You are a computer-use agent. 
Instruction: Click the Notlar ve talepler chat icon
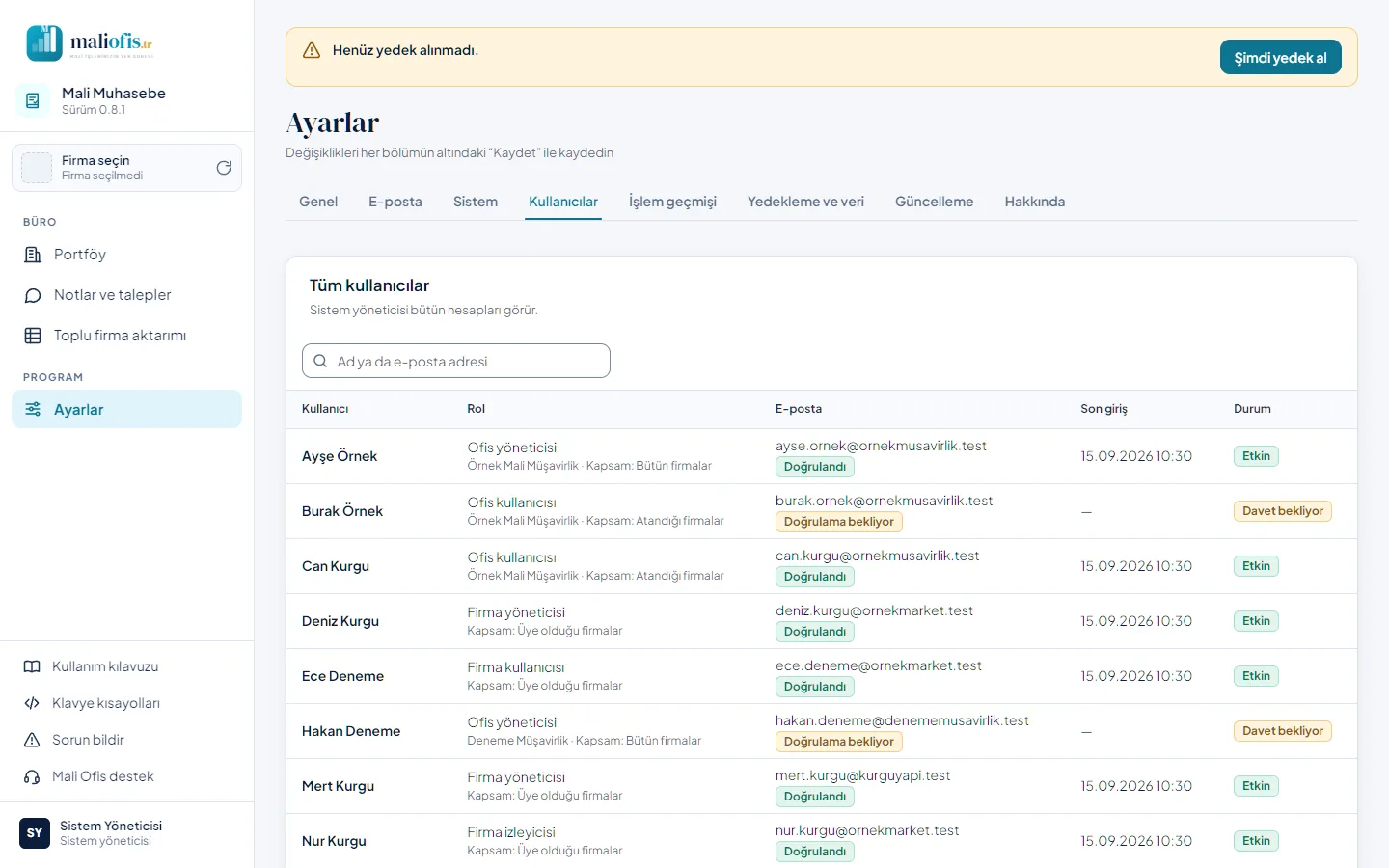[33, 295]
